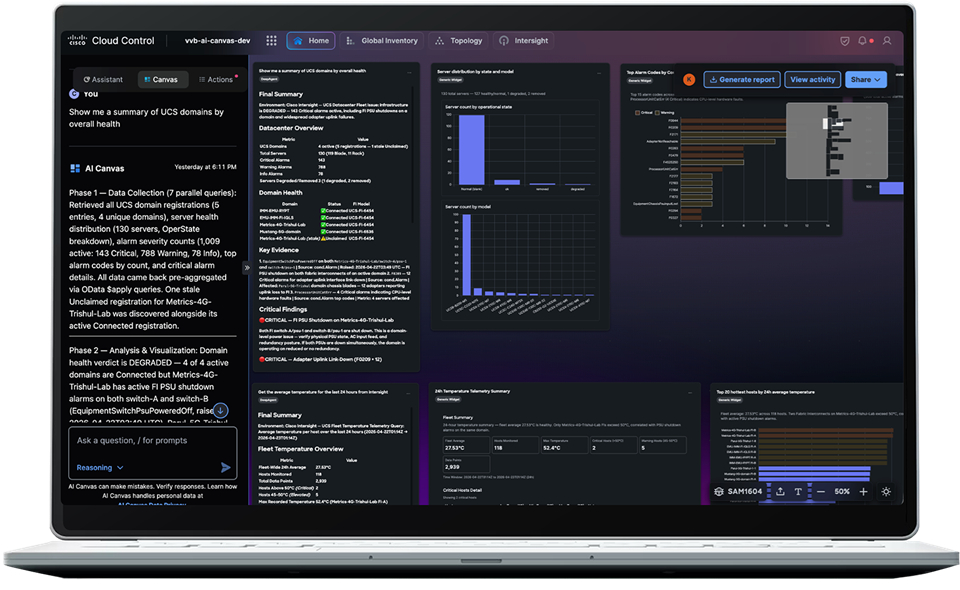Open the vvb-ai-canvas-dev account selector
960x590 pixels.
pyautogui.click(x=217, y=40)
